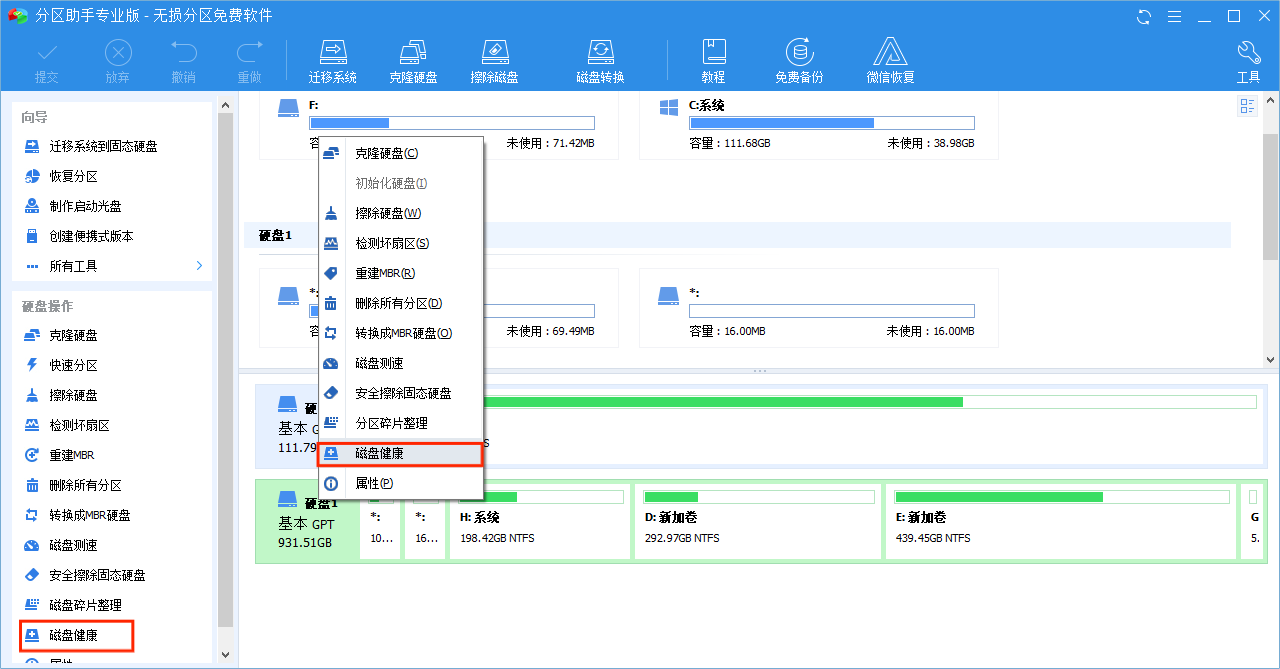Open the 教程 tutorial icon

[713, 59]
